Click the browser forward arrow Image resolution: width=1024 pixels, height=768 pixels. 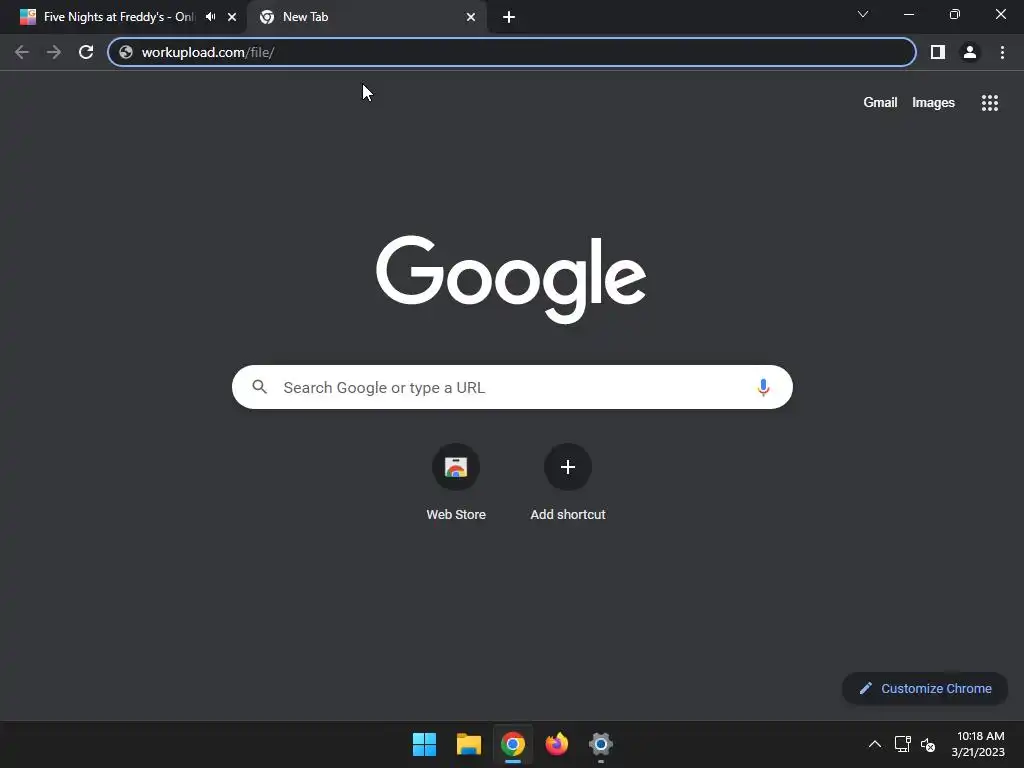[x=54, y=52]
